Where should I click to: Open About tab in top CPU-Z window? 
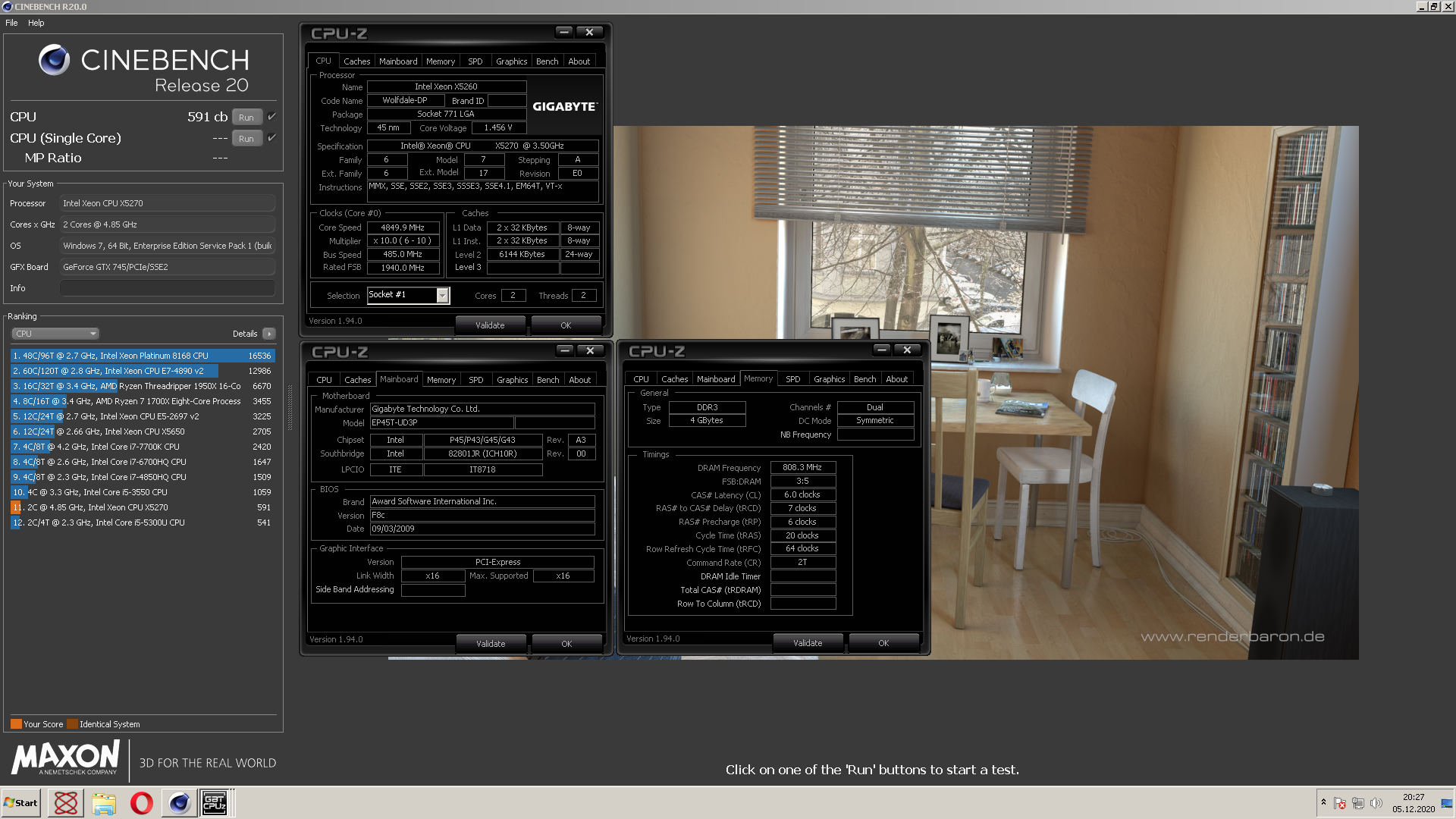coord(579,61)
